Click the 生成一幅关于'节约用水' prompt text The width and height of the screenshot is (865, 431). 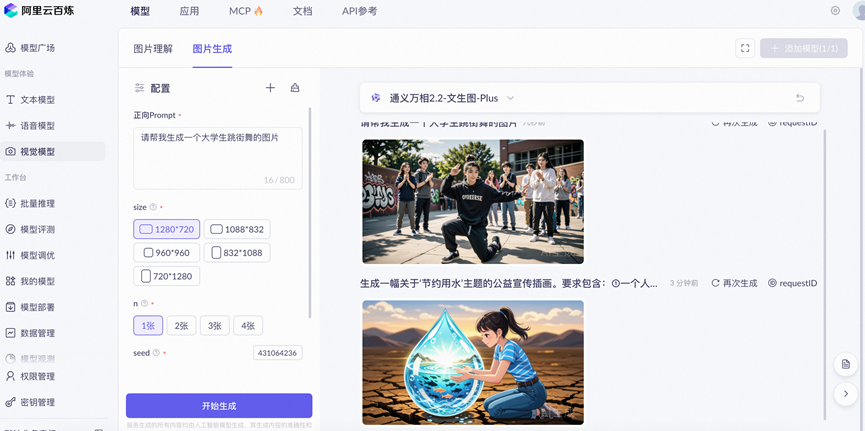point(509,283)
